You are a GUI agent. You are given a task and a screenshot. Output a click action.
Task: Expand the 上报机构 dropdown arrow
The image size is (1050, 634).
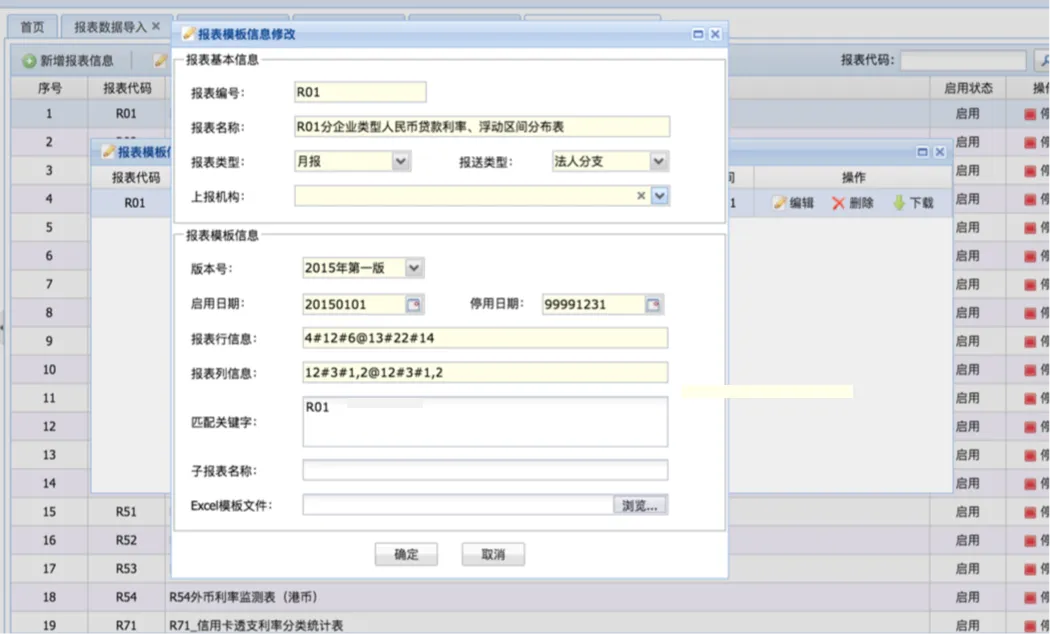[659, 196]
